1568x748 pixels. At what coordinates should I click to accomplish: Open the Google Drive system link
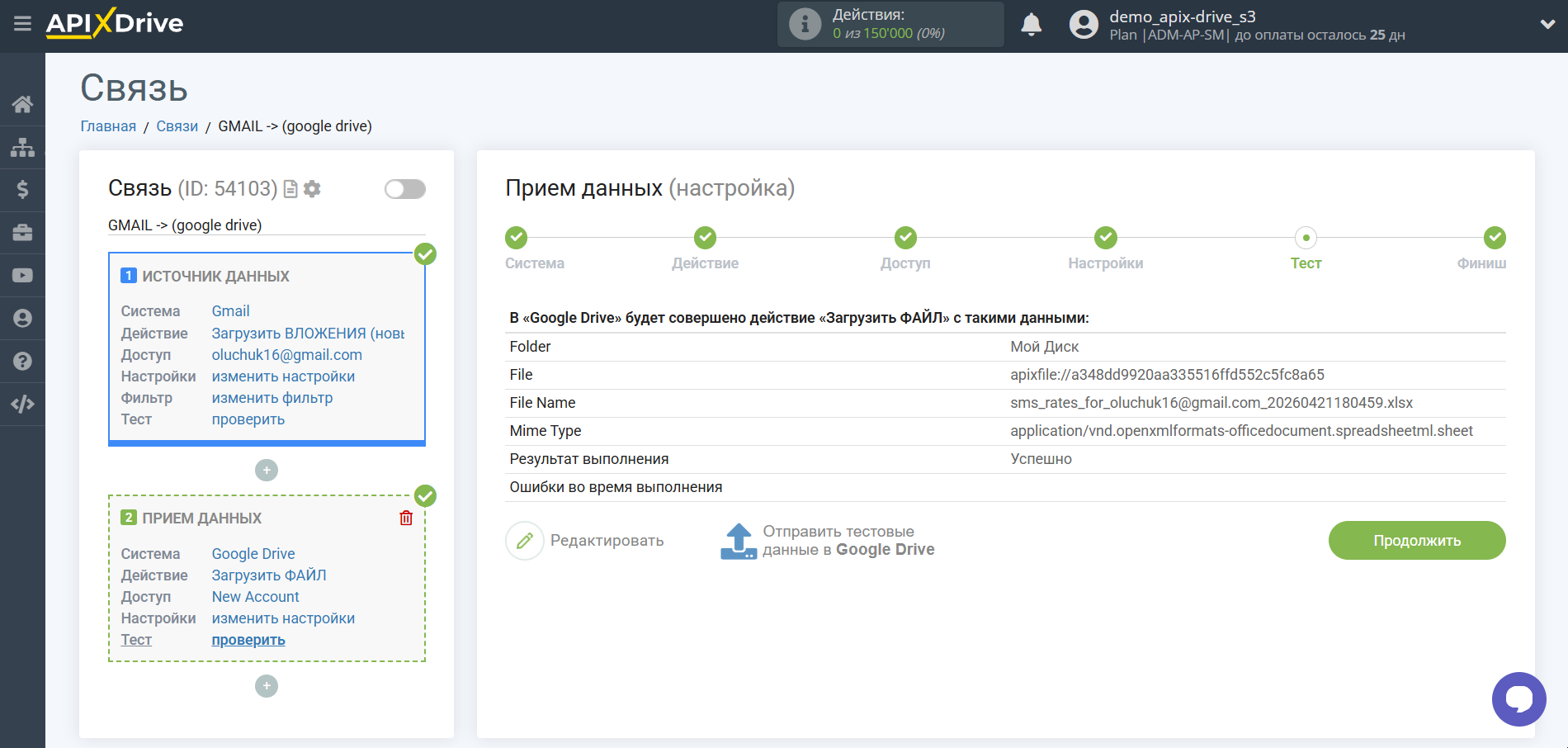coord(253,554)
